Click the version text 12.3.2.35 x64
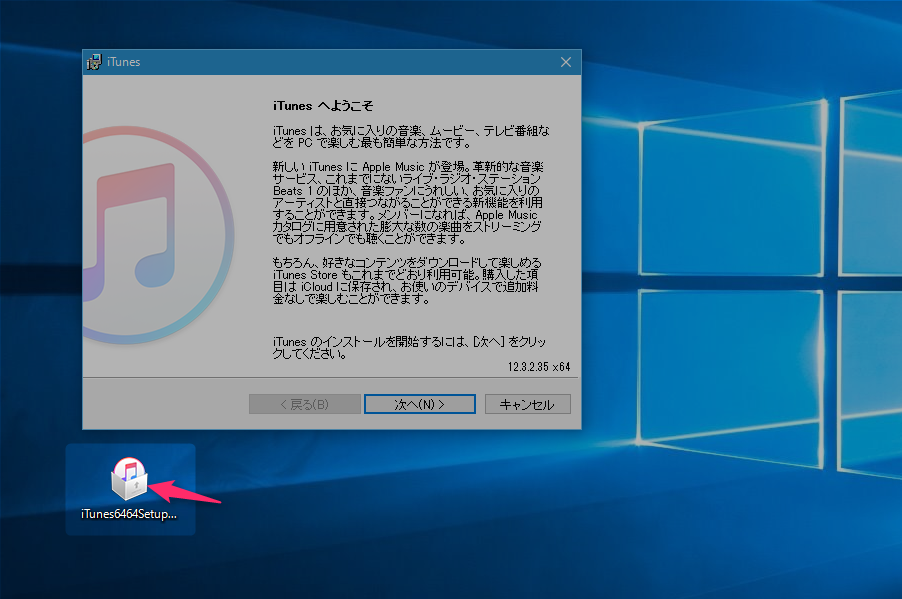This screenshot has height=599, width=902. pyautogui.click(x=538, y=367)
